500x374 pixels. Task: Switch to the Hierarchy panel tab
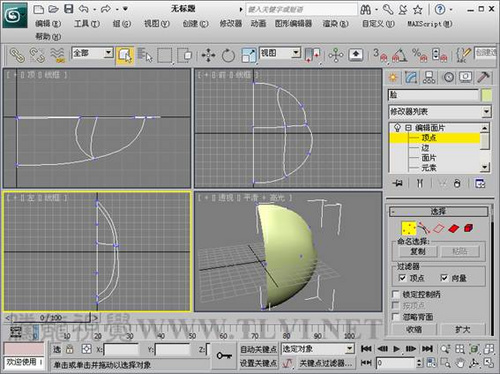429,77
